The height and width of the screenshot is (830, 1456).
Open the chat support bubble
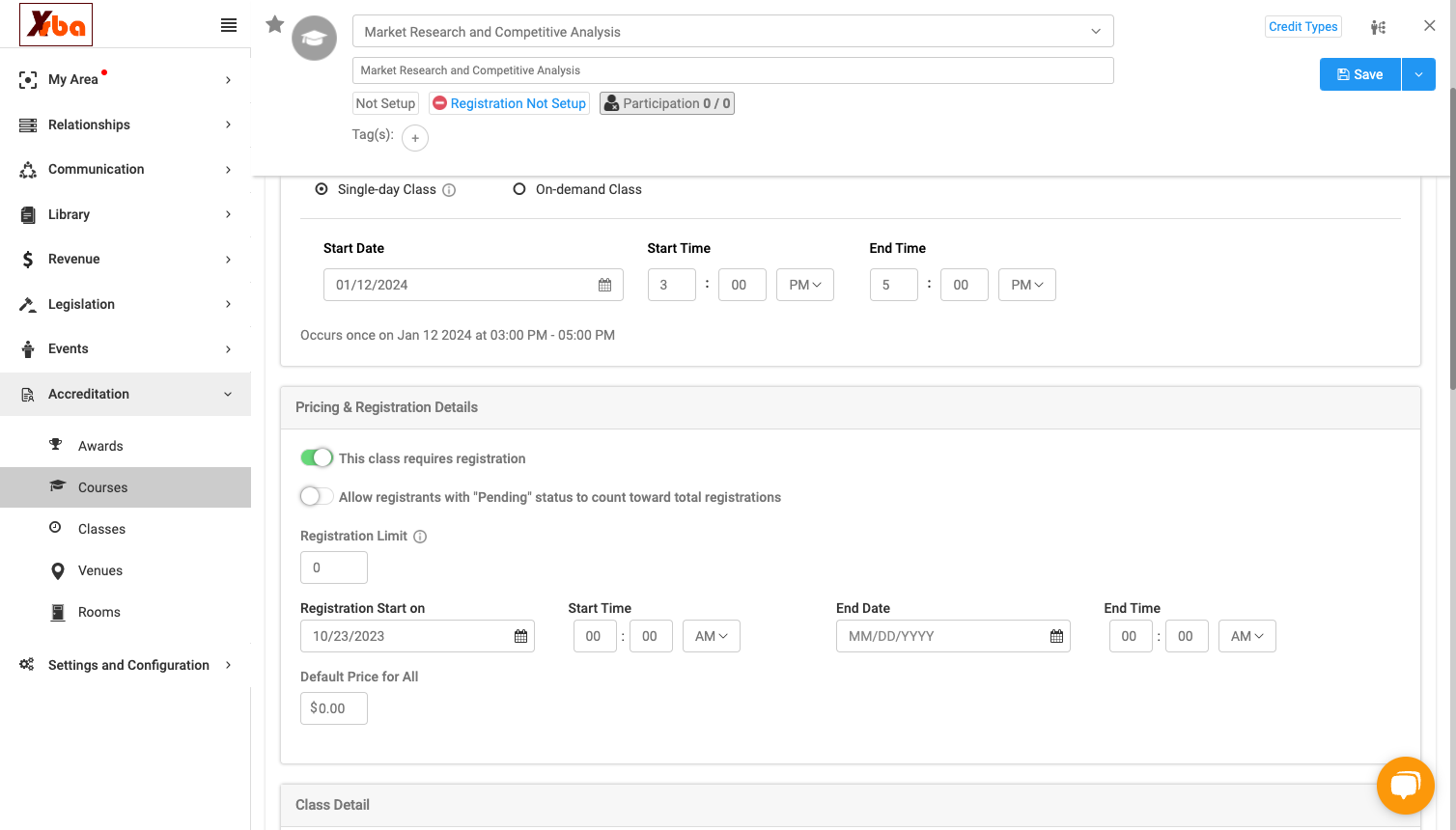click(x=1406, y=786)
